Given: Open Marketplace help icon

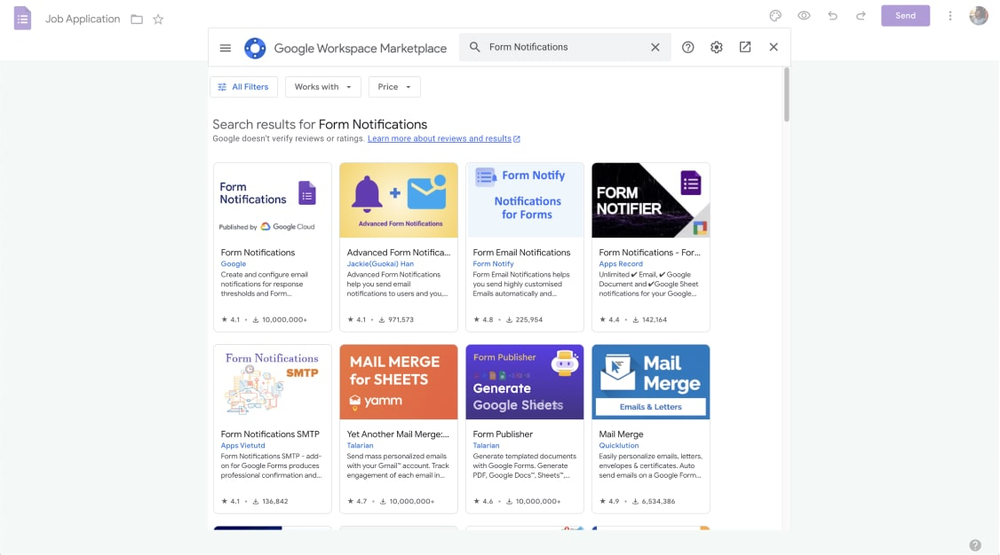Looking at the screenshot, I should tap(688, 48).
